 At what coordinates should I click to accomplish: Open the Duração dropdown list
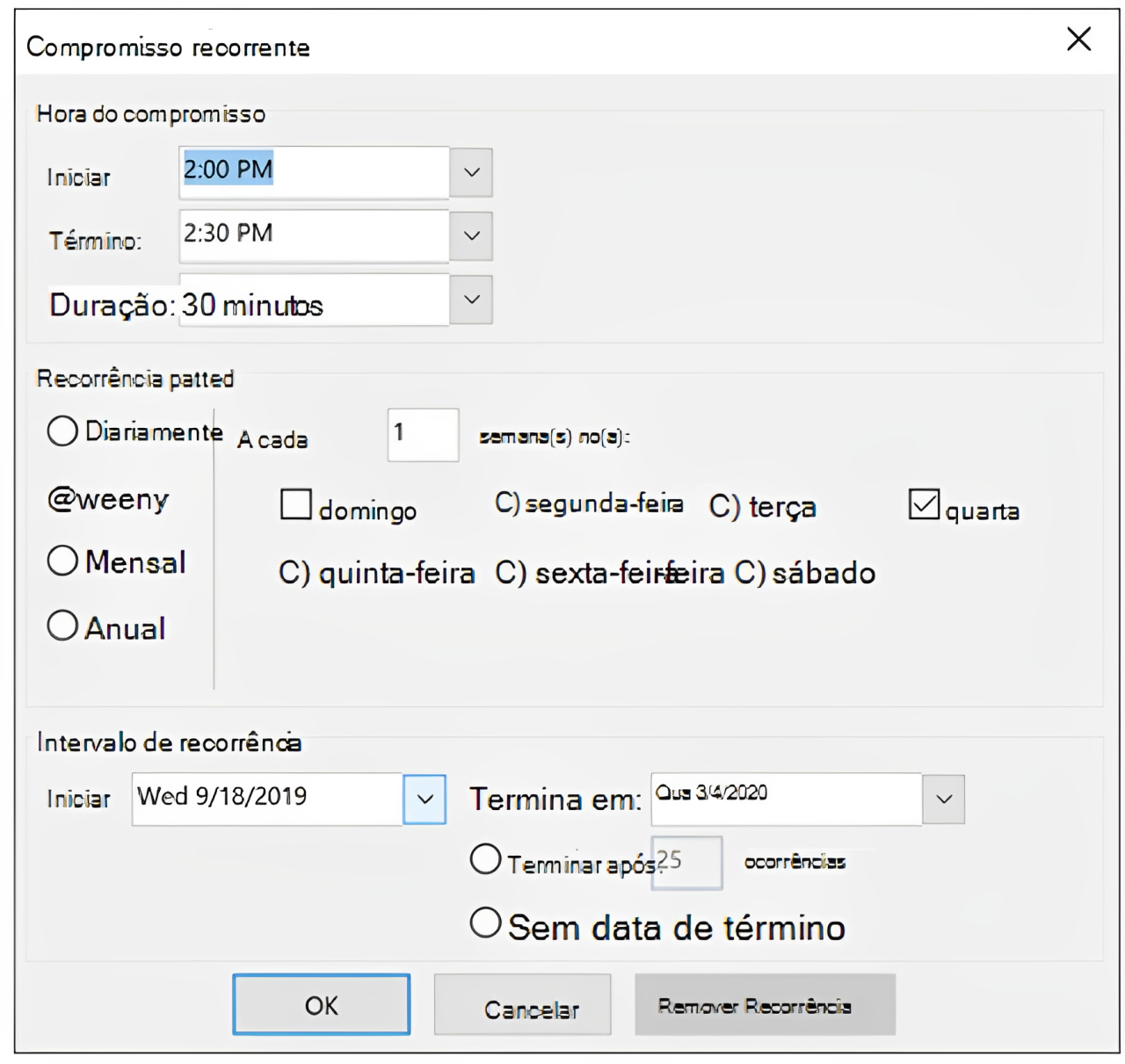[471, 300]
